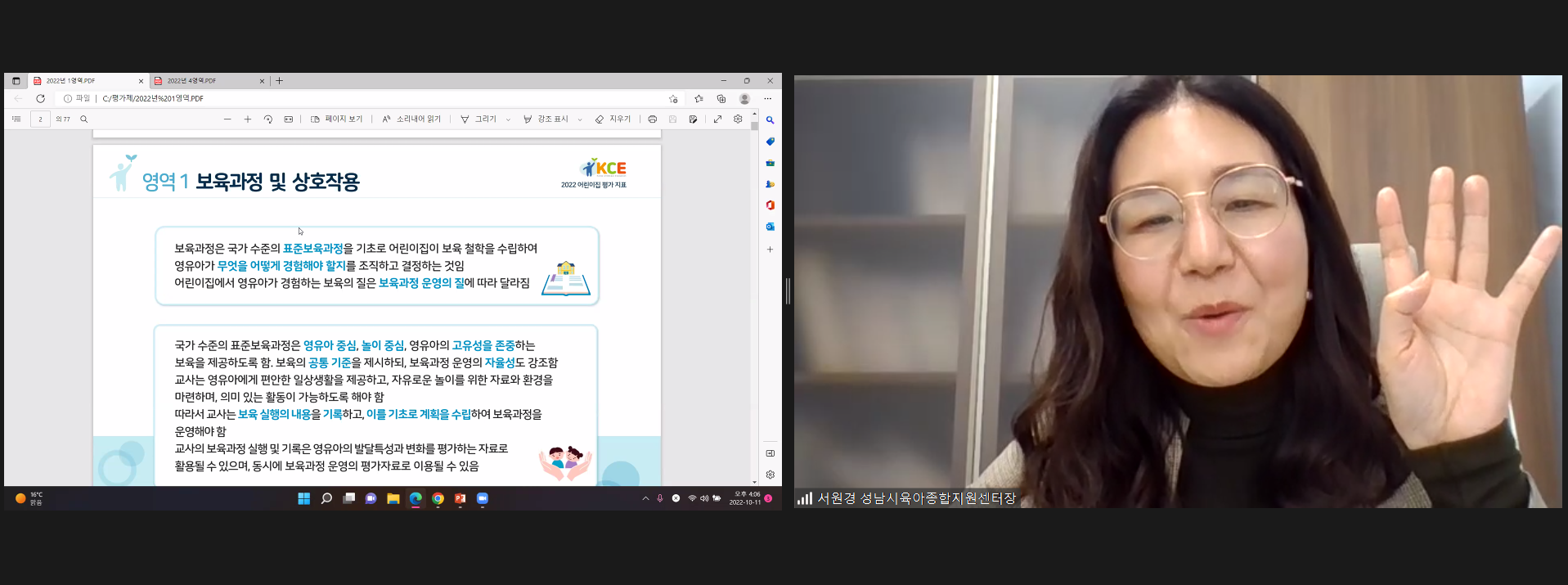
Task: Open the sidebar tools briefcase icon
Action: (x=770, y=163)
